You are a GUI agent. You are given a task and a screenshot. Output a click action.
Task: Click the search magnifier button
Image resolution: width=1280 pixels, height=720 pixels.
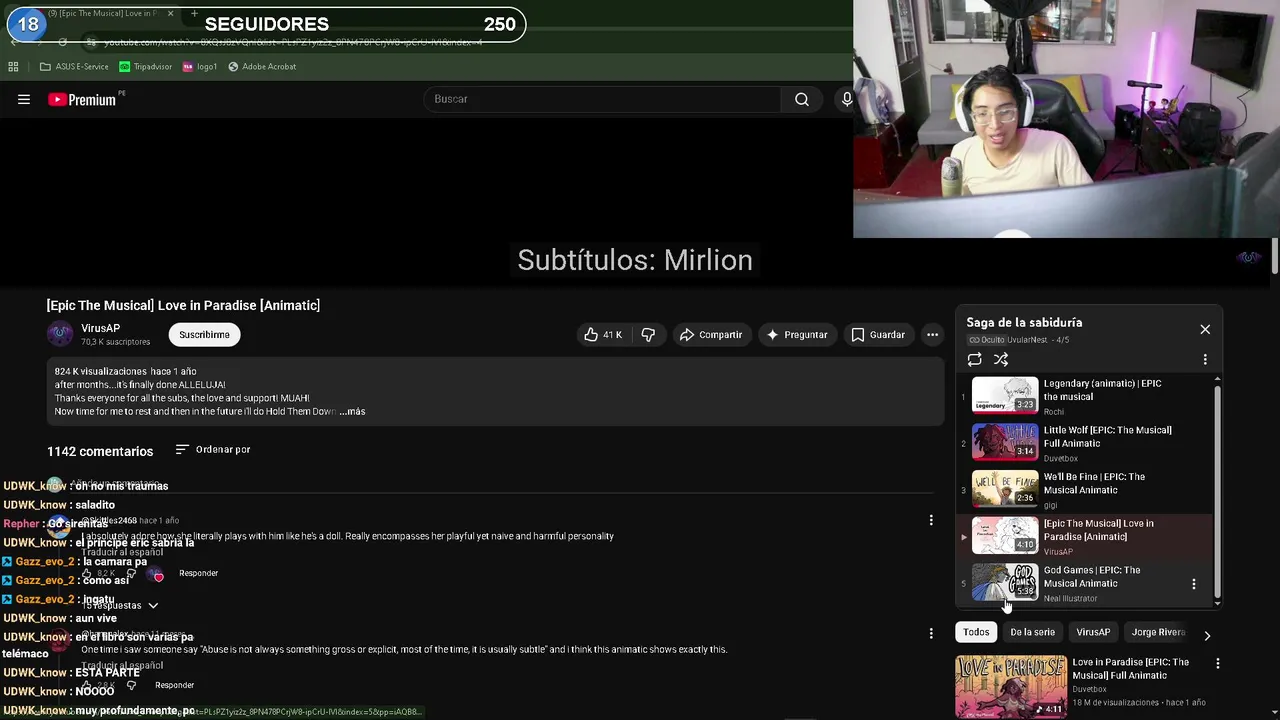pyautogui.click(x=802, y=99)
